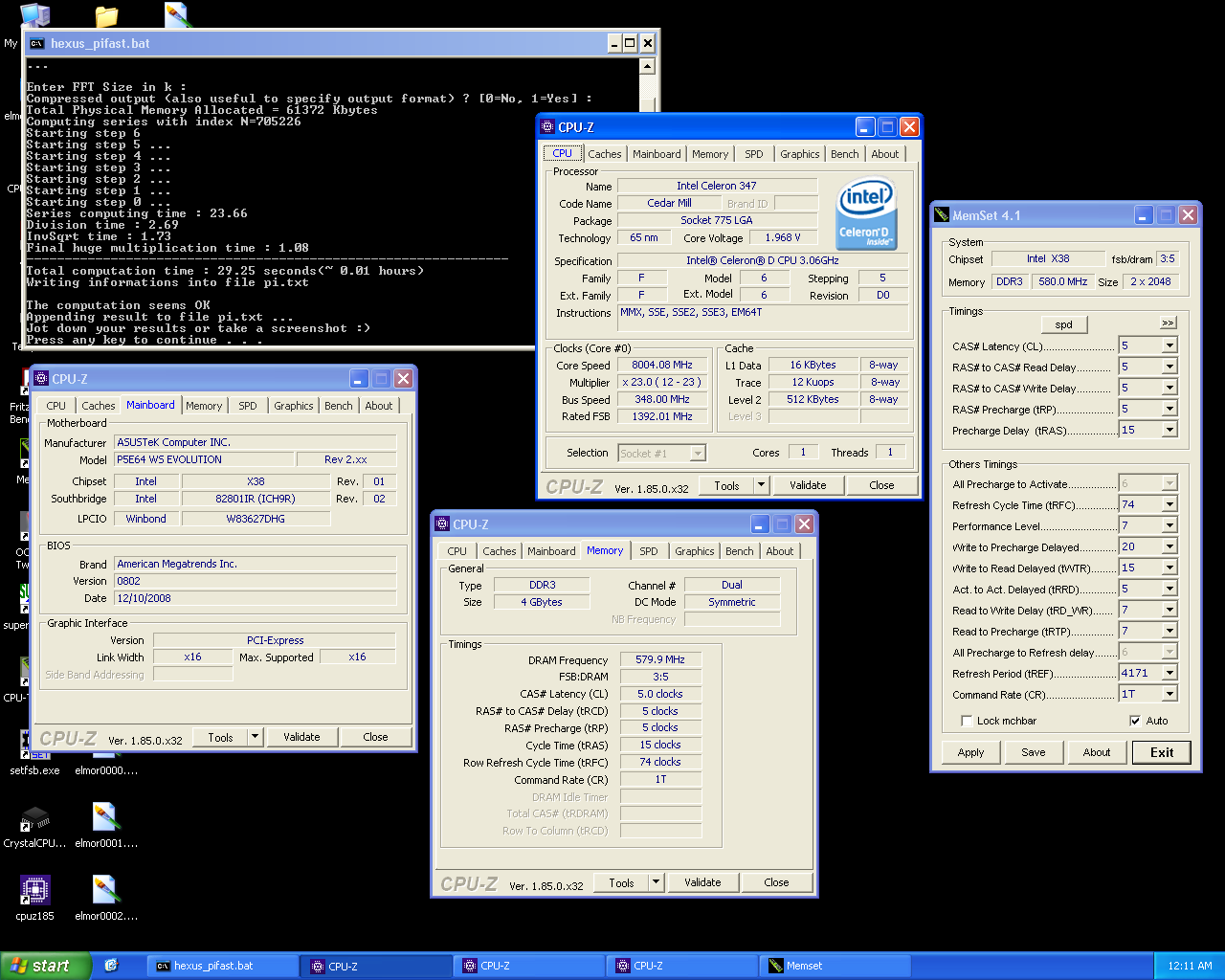Screen dimensions: 1225x980
Task: Click the fsb/dram 3:5 field in MemSet
Action: pyautogui.click(x=1168, y=258)
